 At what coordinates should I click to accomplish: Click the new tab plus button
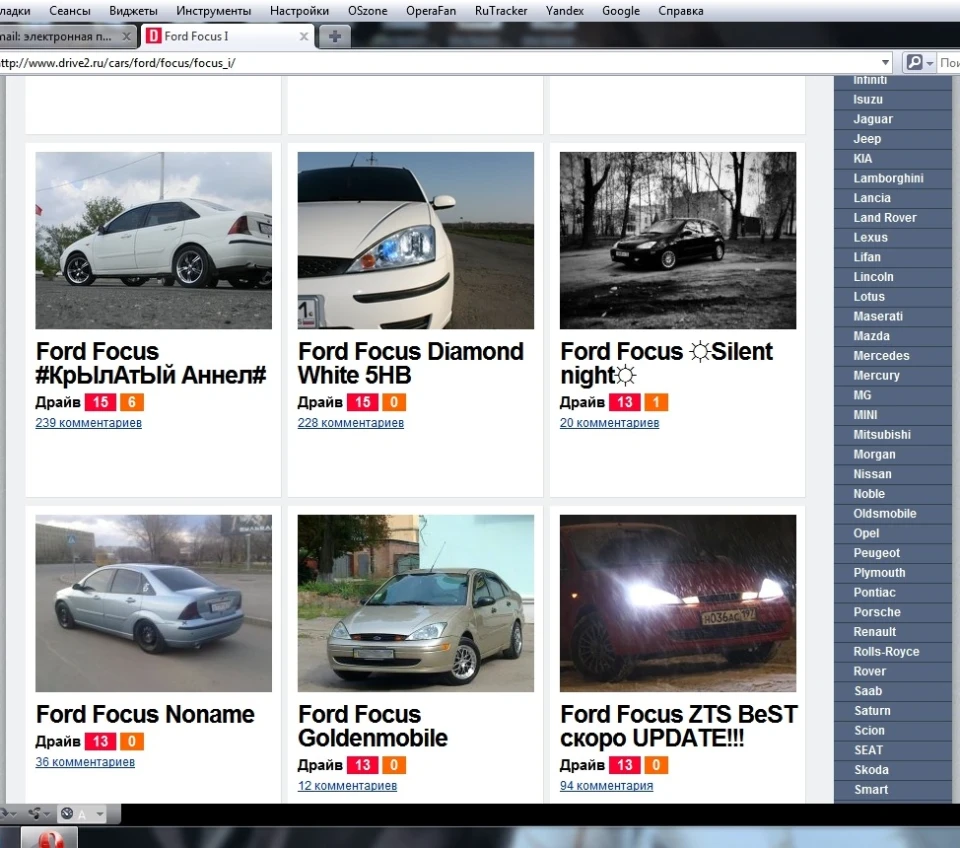(334, 36)
